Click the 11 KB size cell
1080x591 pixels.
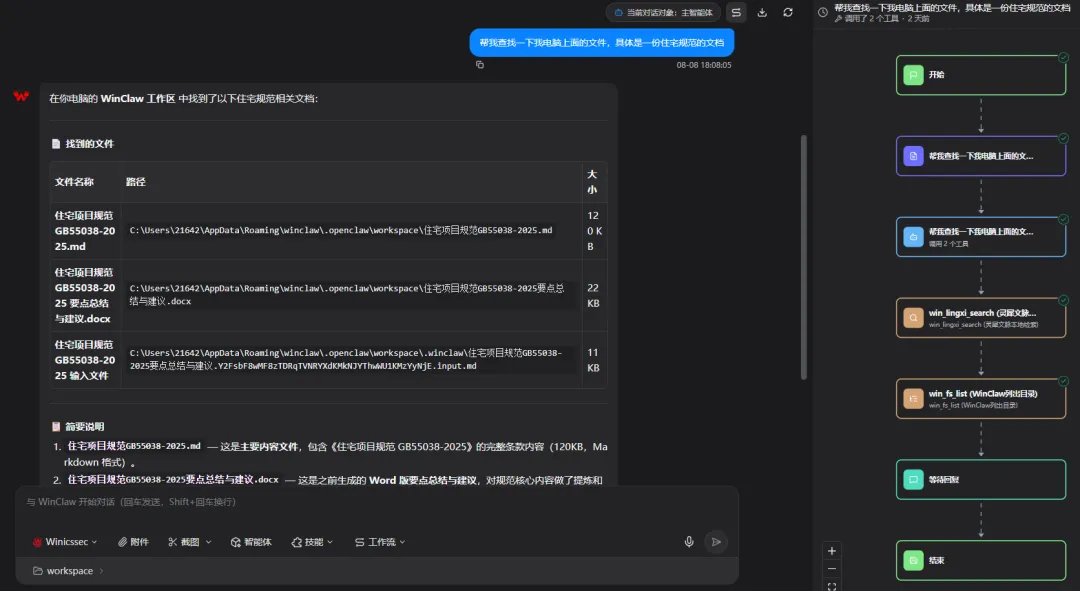pos(593,360)
